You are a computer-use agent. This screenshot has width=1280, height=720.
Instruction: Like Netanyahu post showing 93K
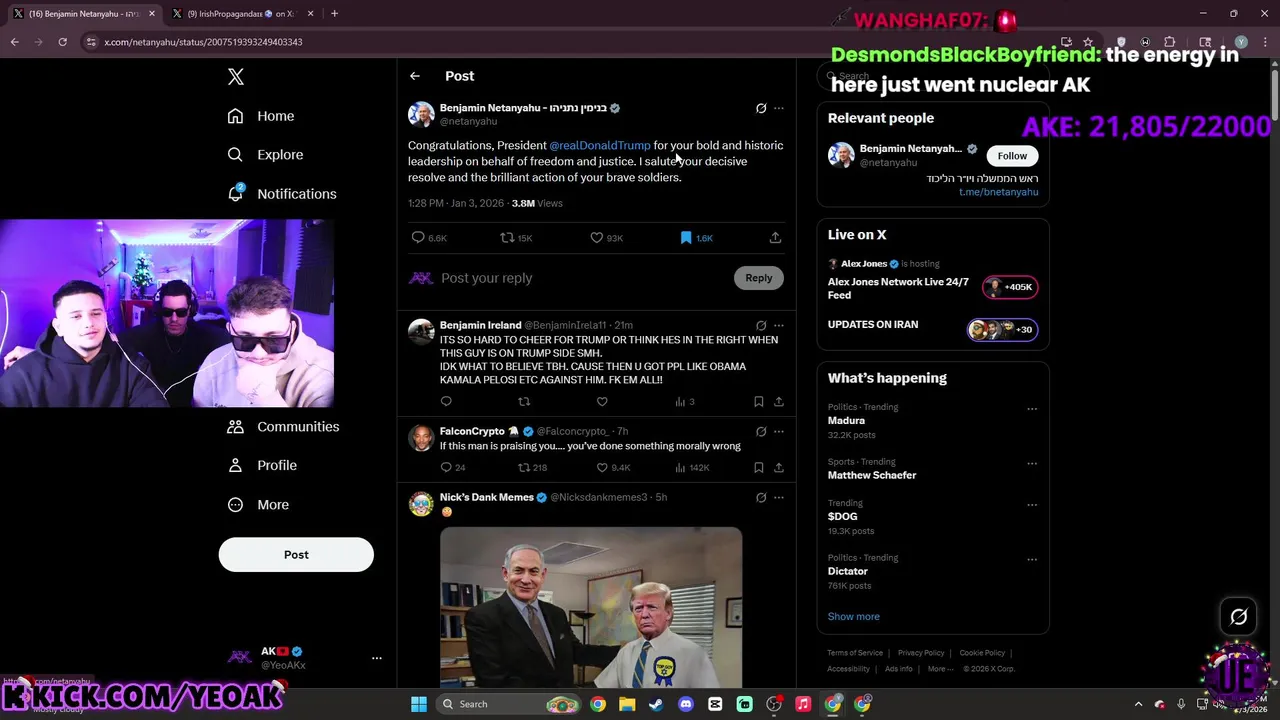606,238
